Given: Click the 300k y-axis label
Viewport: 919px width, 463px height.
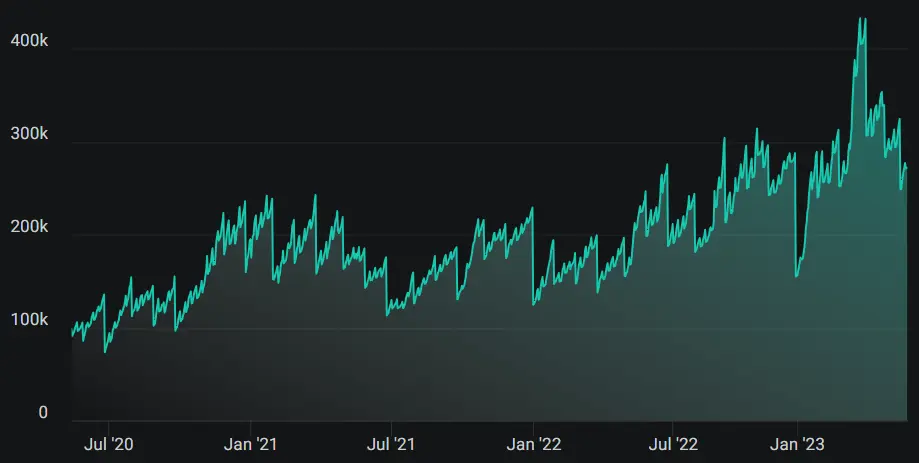Looking at the screenshot, I should click(x=29, y=134).
